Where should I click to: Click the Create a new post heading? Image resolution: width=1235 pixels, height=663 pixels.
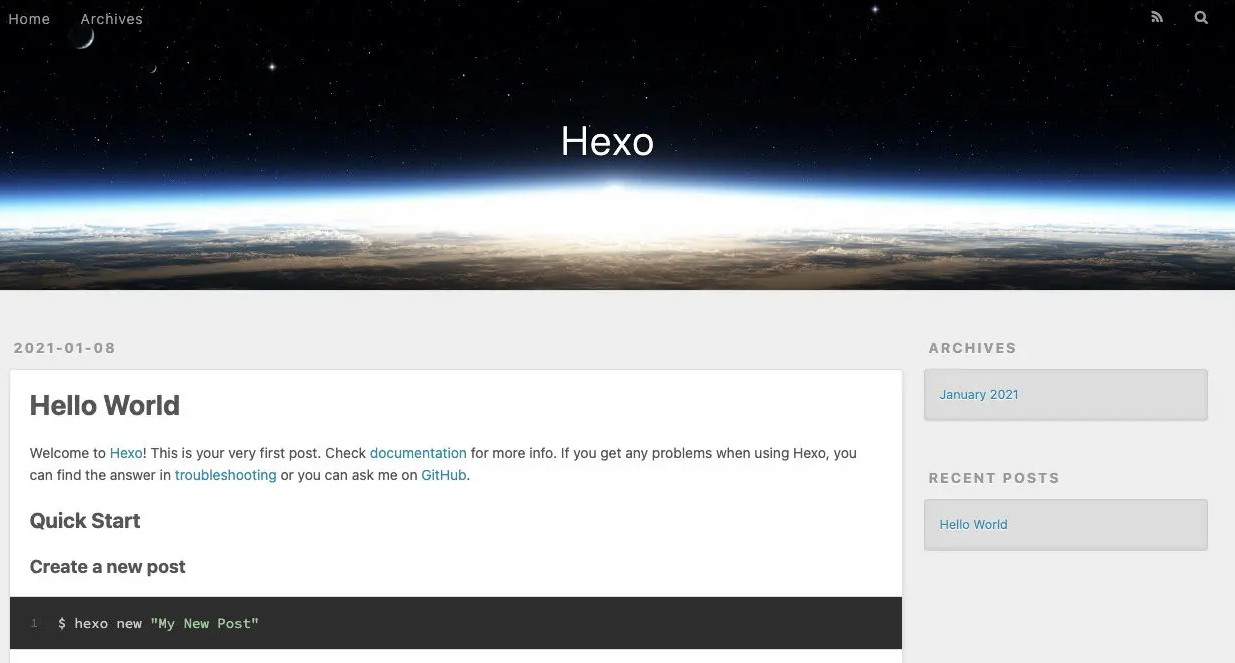[108, 566]
